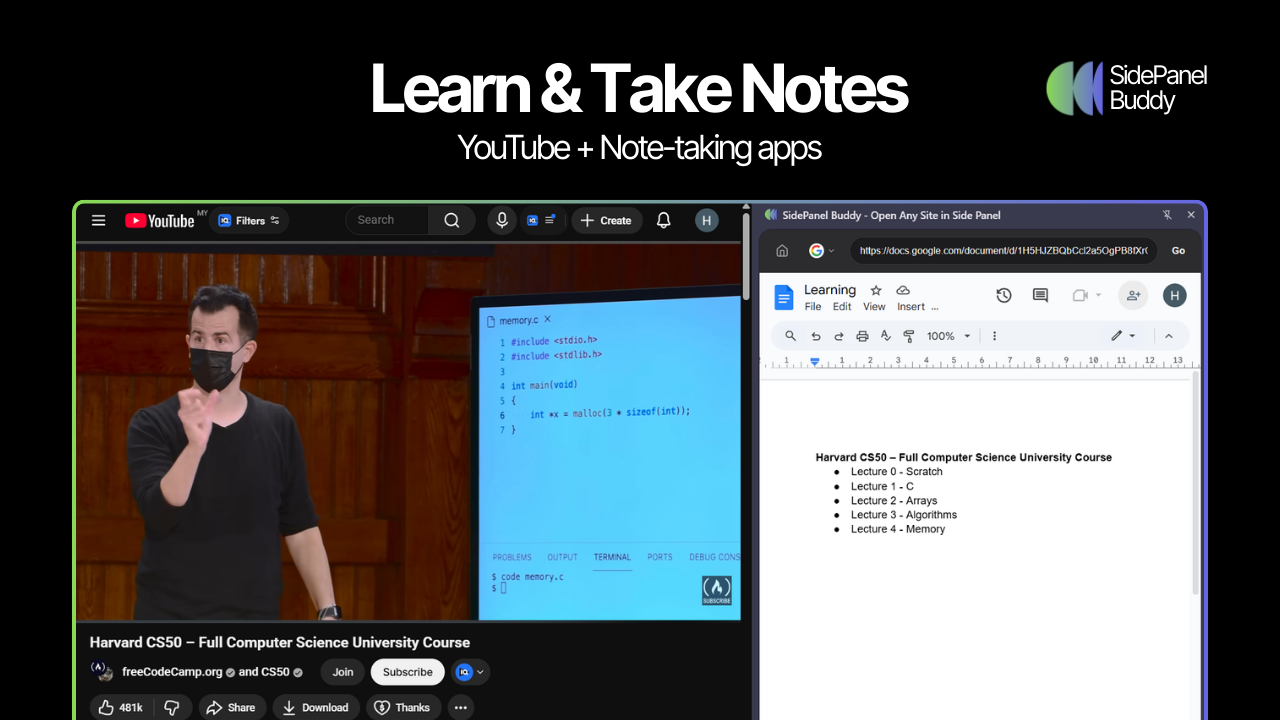
Task: Open YouTube notifications bell
Action: point(663,221)
